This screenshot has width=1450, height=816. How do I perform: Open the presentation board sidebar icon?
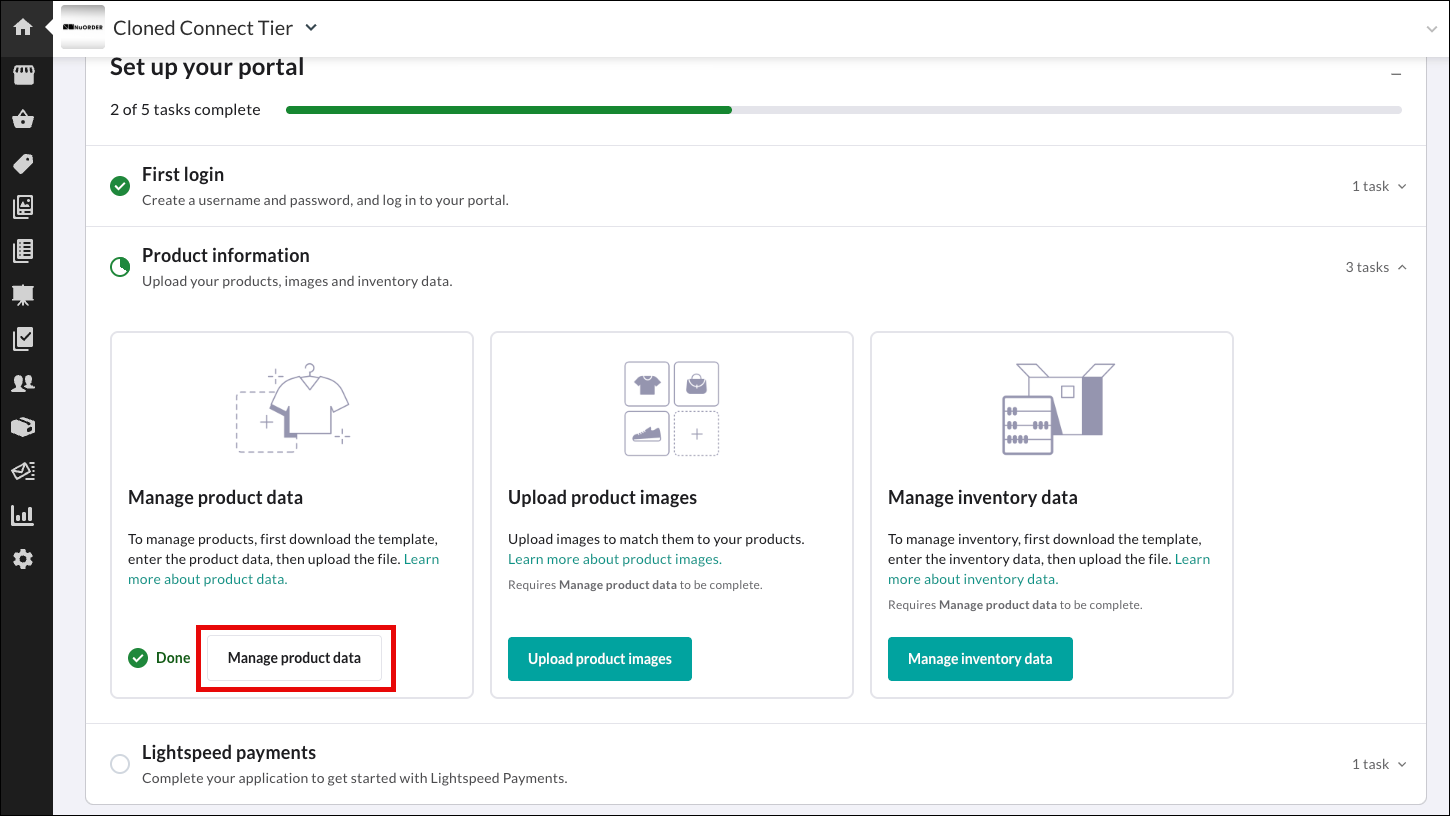click(x=23, y=294)
